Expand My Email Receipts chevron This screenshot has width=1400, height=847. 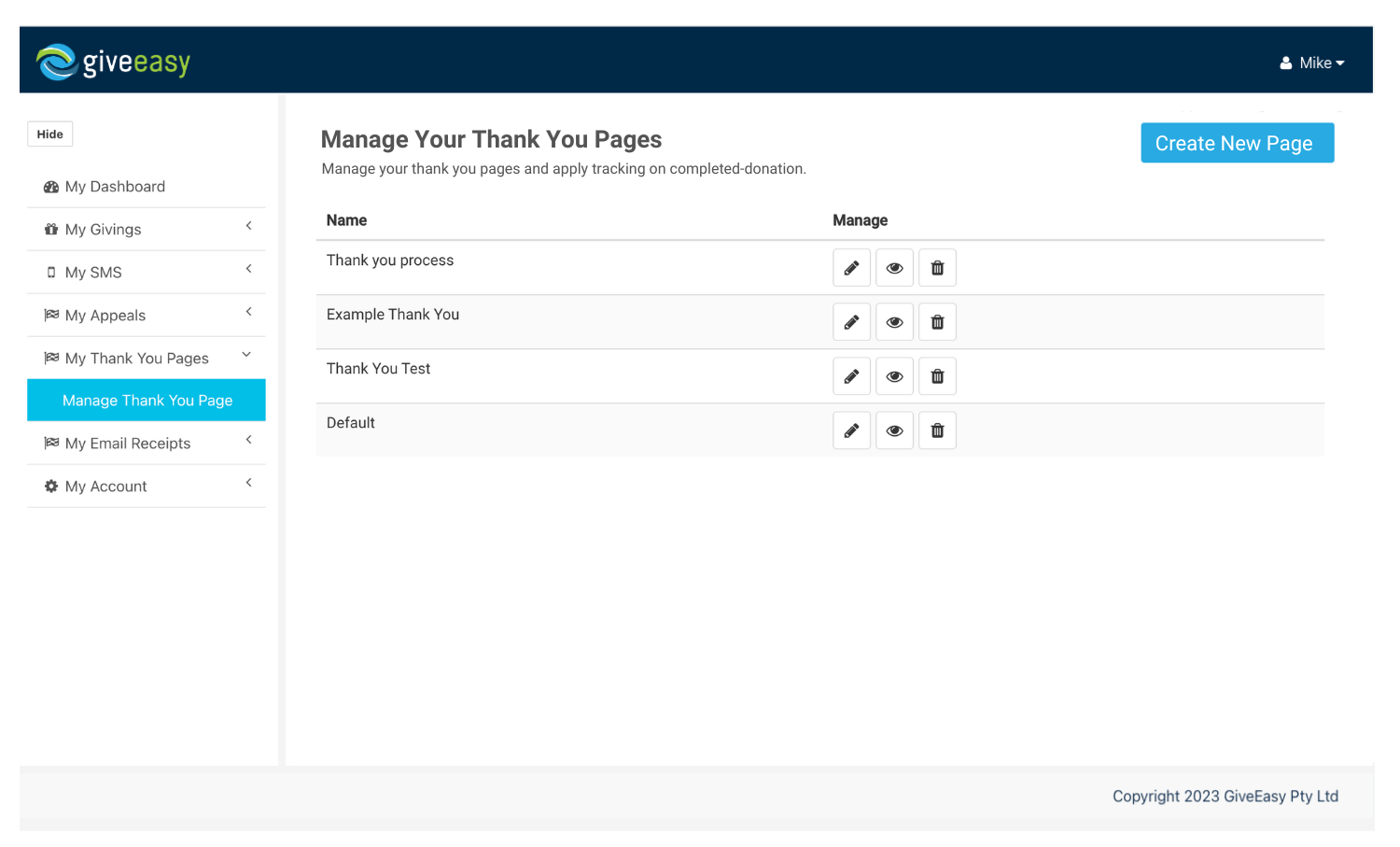(248, 440)
